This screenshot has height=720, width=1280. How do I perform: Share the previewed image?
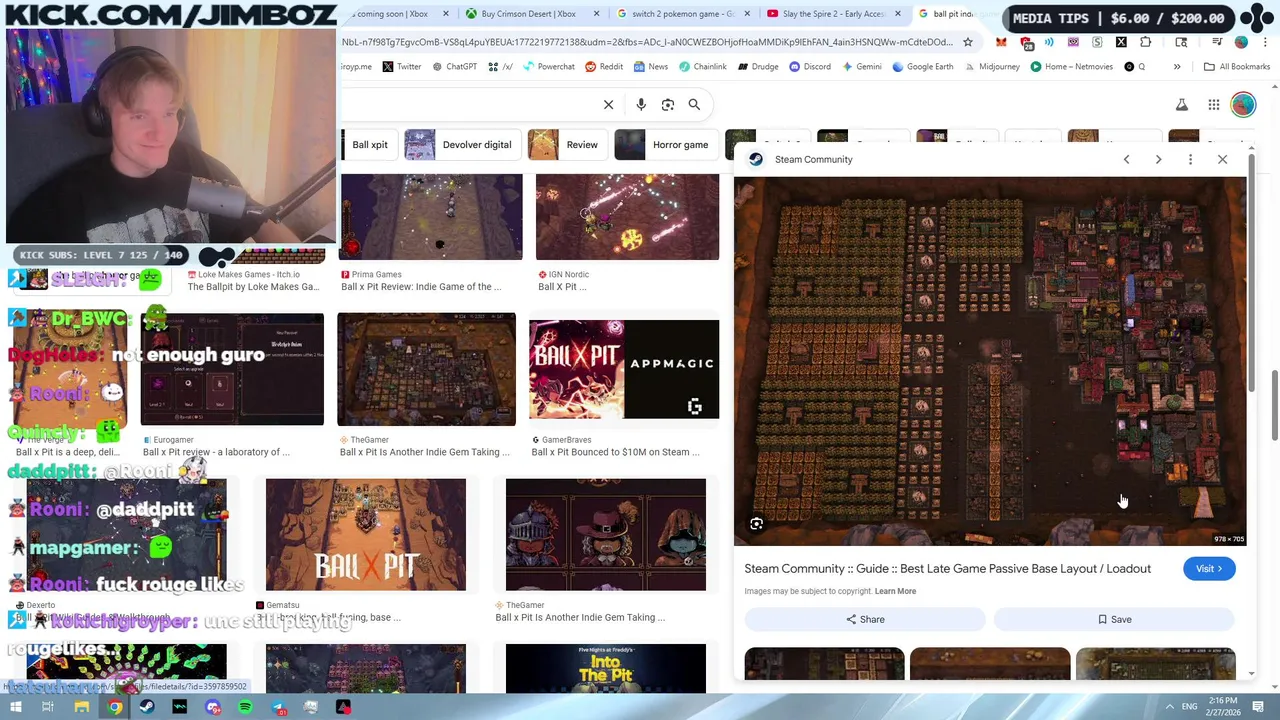[865, 619]
